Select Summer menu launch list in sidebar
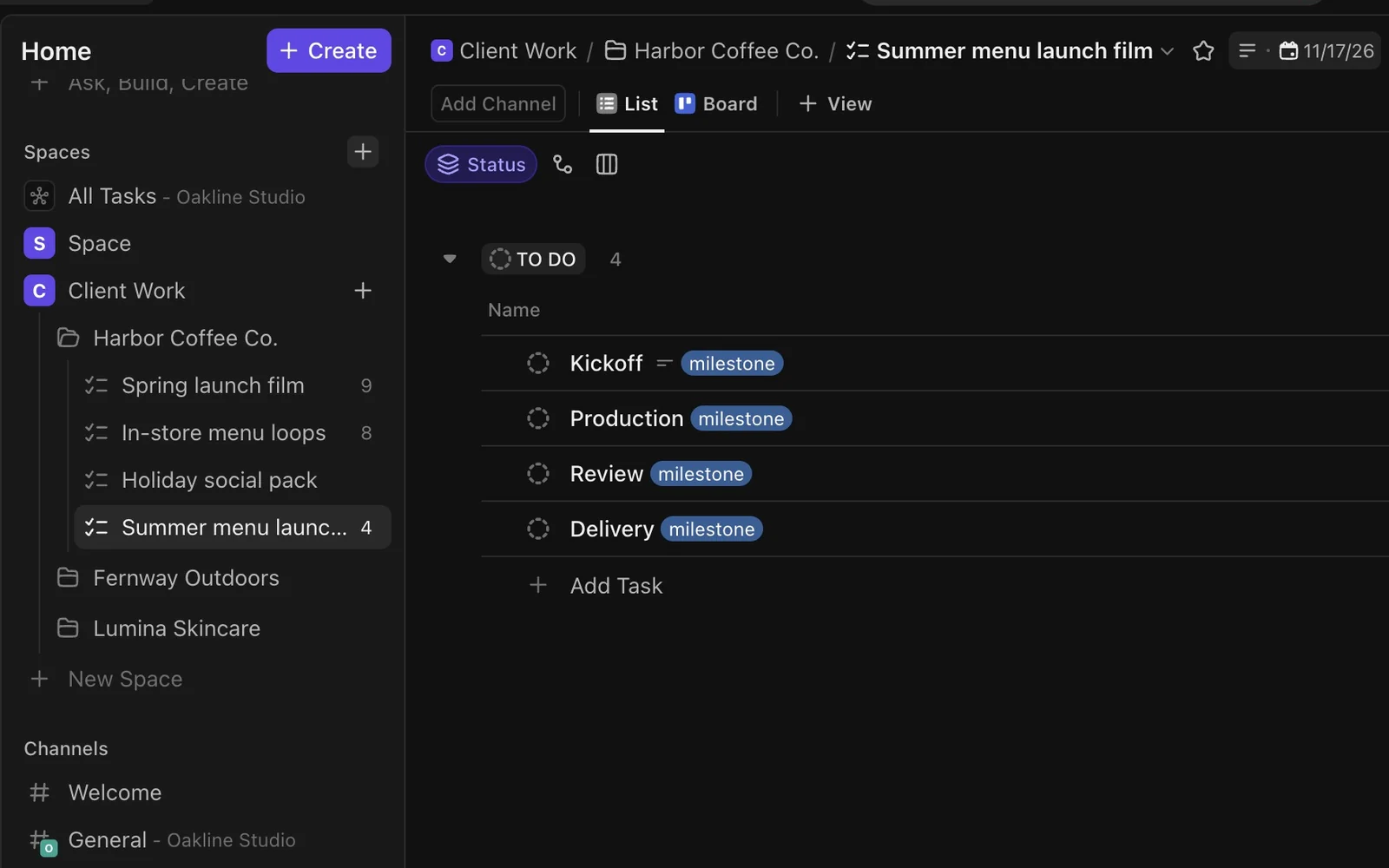The image size is (1389, 868). pos(233,528)
